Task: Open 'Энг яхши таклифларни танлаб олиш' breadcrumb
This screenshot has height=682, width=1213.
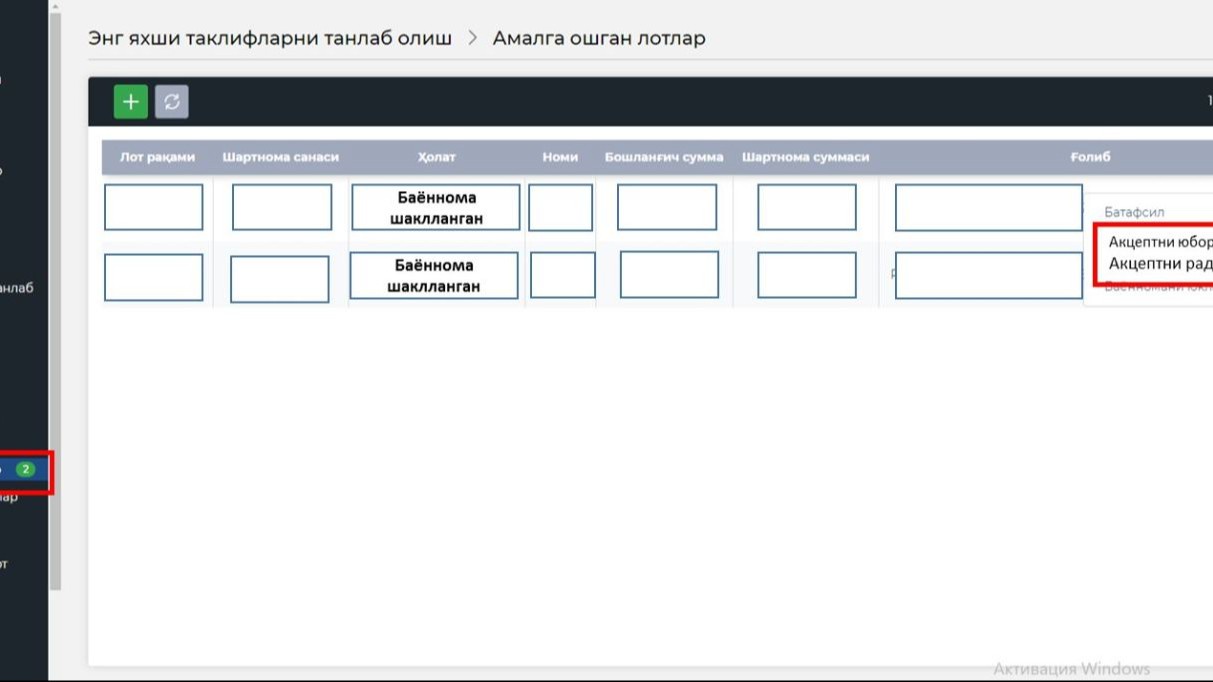Action: 270,38
